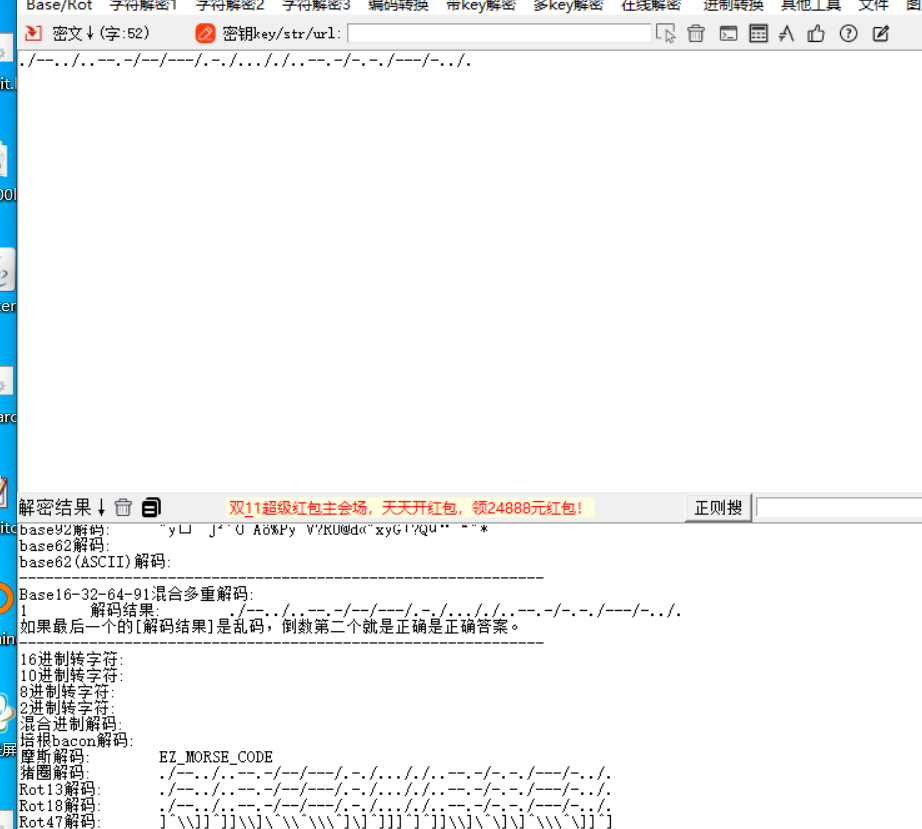Click the 正则搜 button
The height and width of the screenshot is (829, 922).
click(x=717, y=507)
